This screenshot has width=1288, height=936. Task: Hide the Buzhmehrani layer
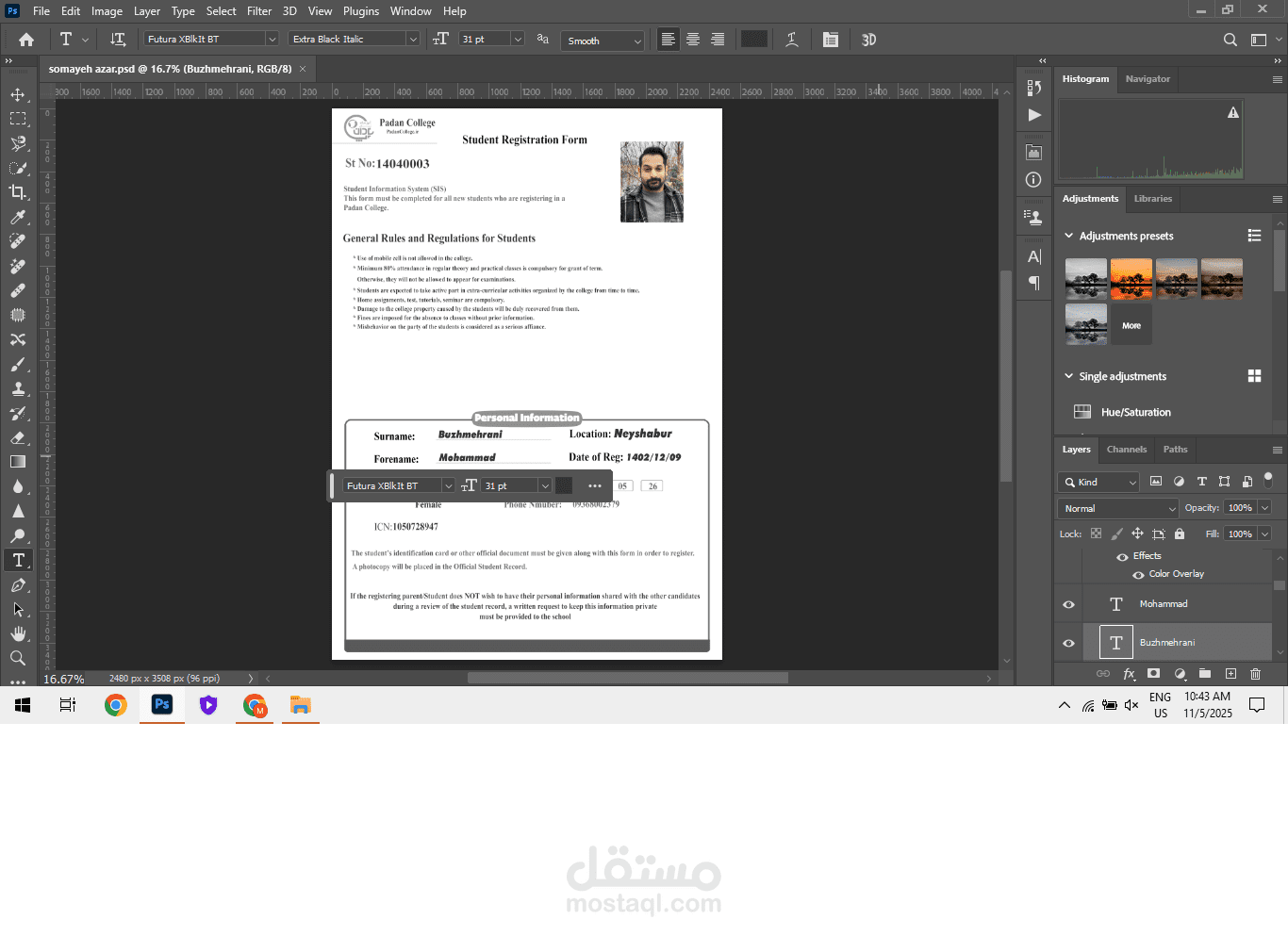(x=1068, y=644)
